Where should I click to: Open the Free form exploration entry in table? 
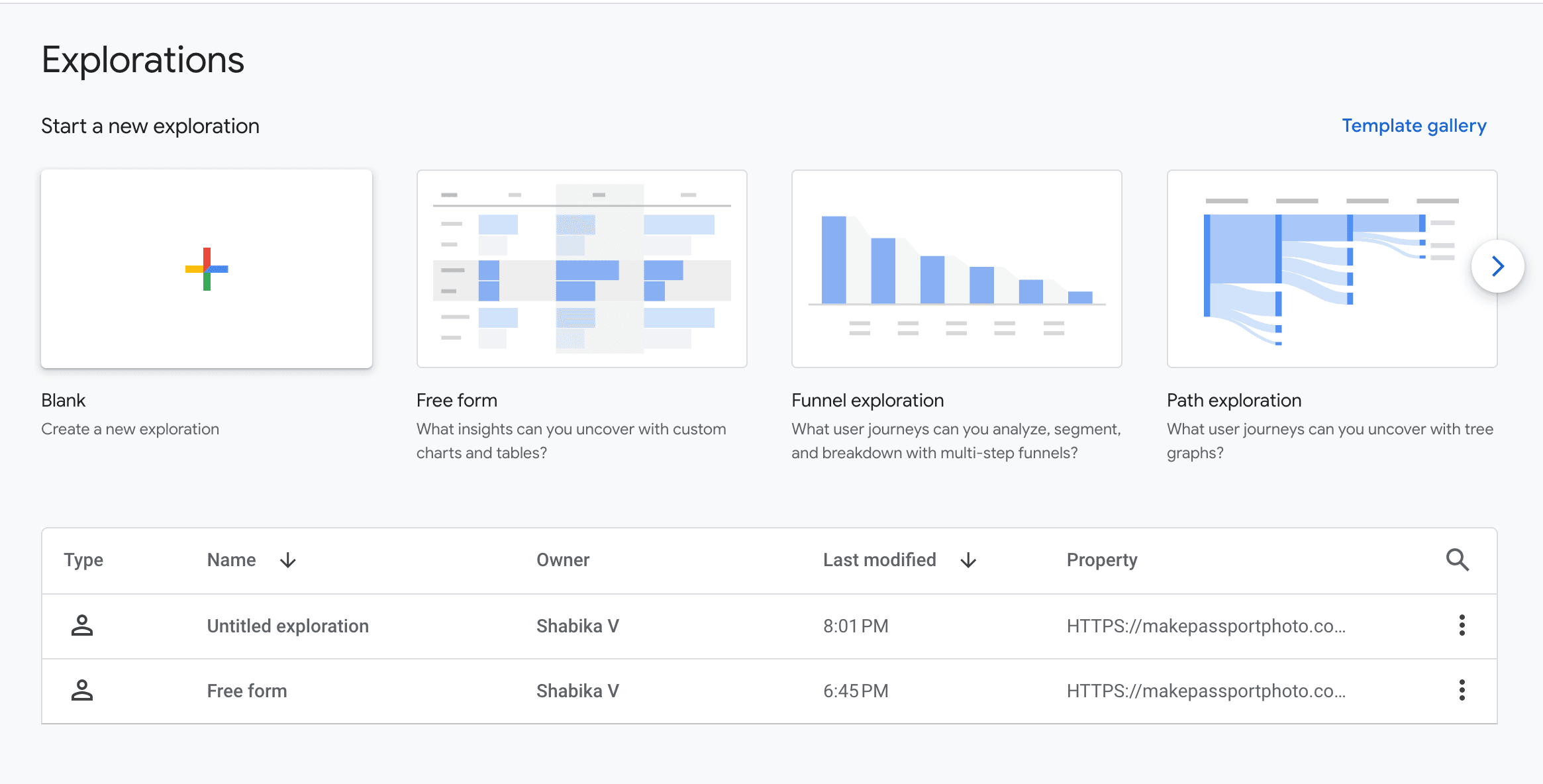click(247, 691)
